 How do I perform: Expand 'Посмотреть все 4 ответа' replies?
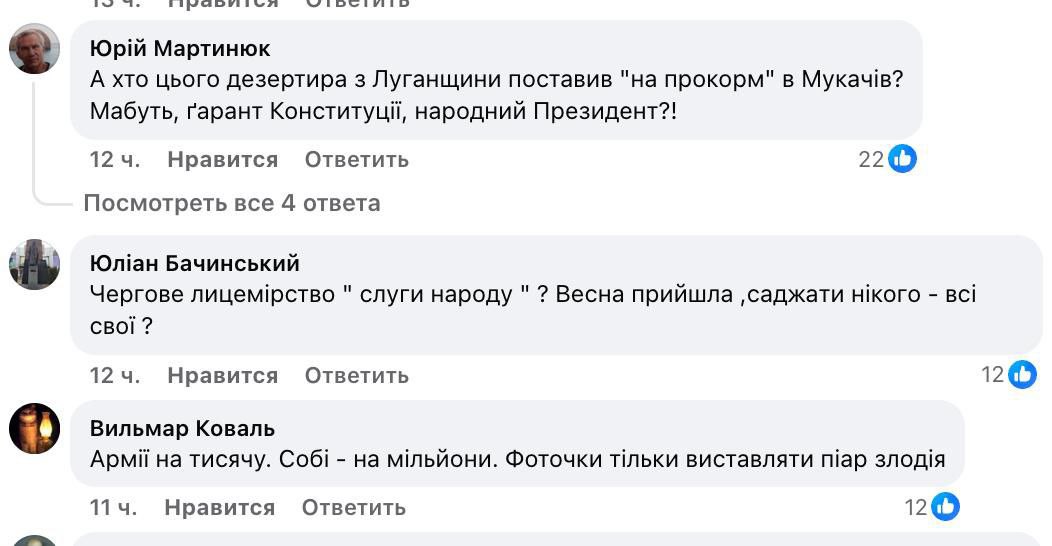232,203
